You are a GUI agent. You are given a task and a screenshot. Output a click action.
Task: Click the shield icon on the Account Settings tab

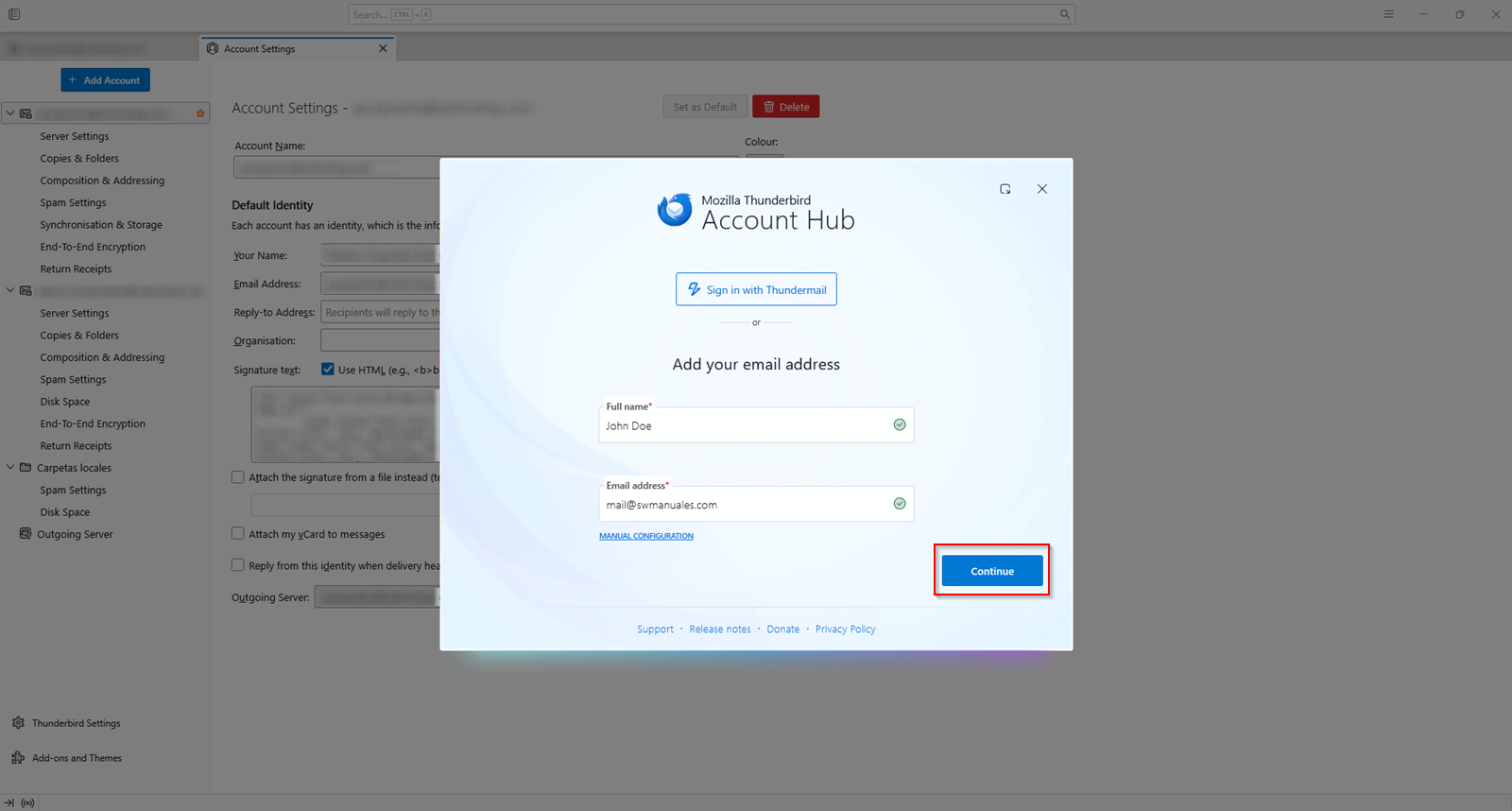(213, 48)
